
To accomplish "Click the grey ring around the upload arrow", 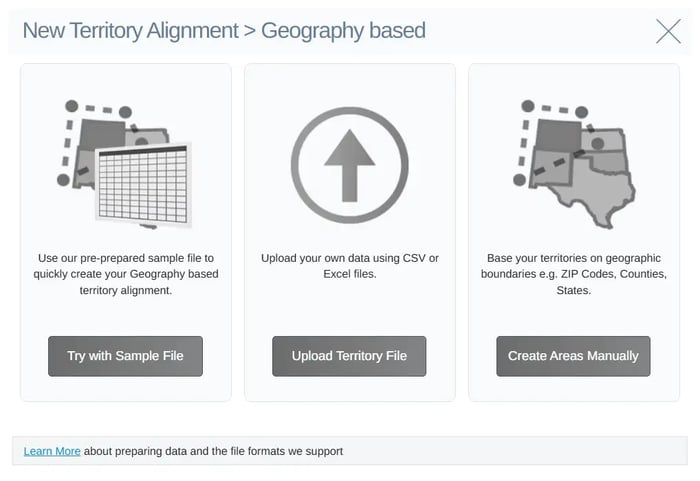I will coord(299,164).
